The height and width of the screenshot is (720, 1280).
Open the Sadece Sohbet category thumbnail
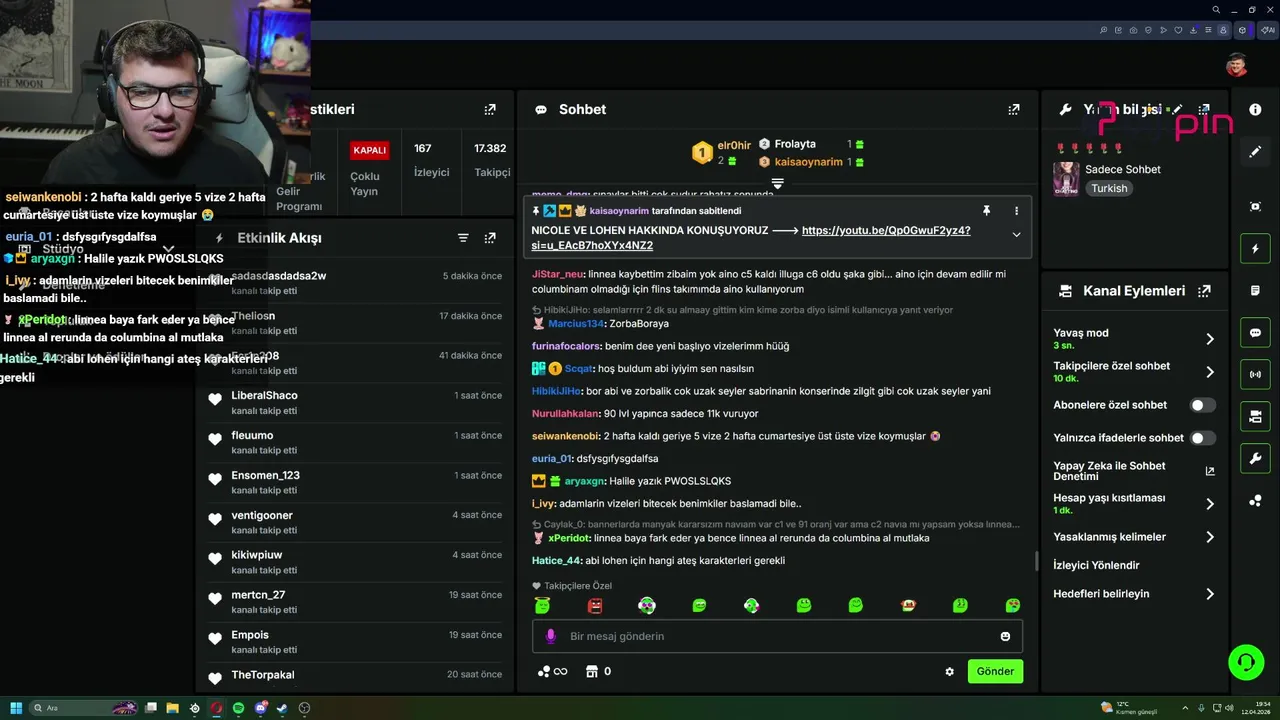[1066, 179]
